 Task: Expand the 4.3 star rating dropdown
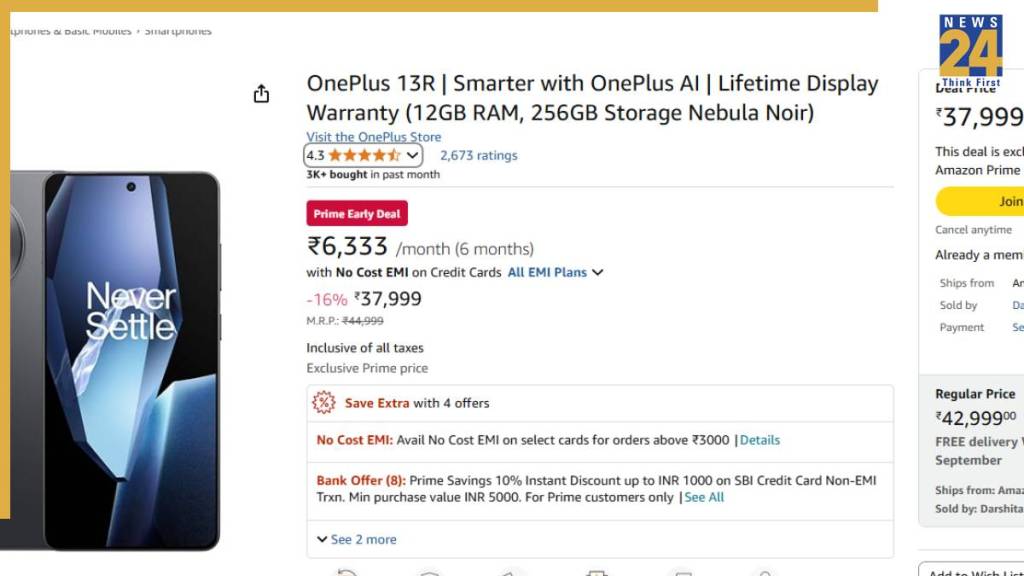point(412,155)
